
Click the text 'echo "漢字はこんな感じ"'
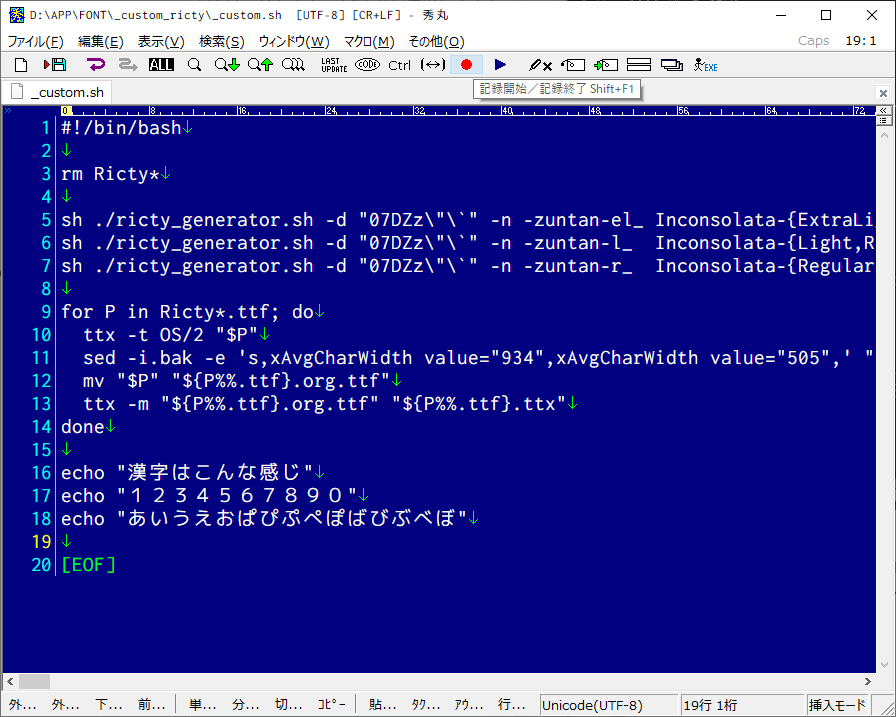(187, 472)
